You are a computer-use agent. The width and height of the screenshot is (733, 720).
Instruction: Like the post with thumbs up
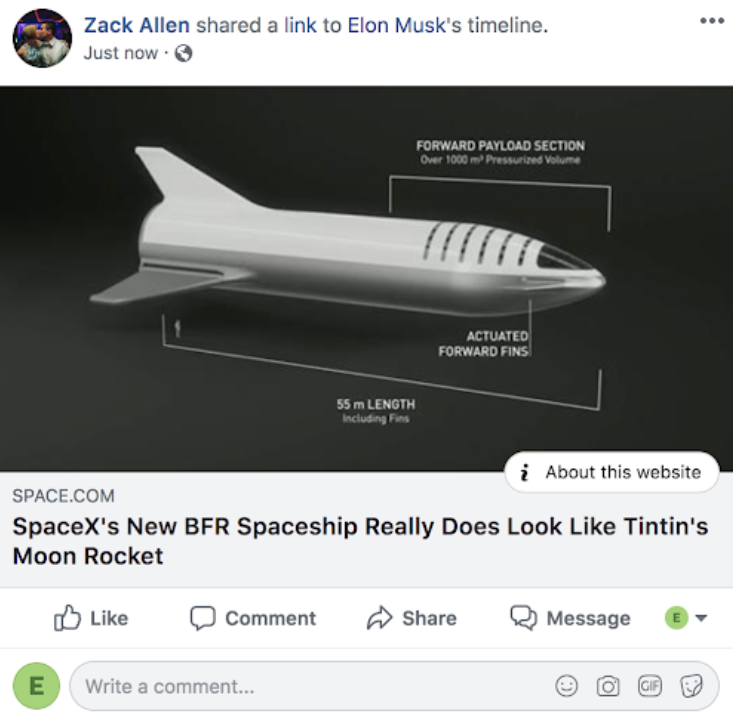tap(90, 618)
